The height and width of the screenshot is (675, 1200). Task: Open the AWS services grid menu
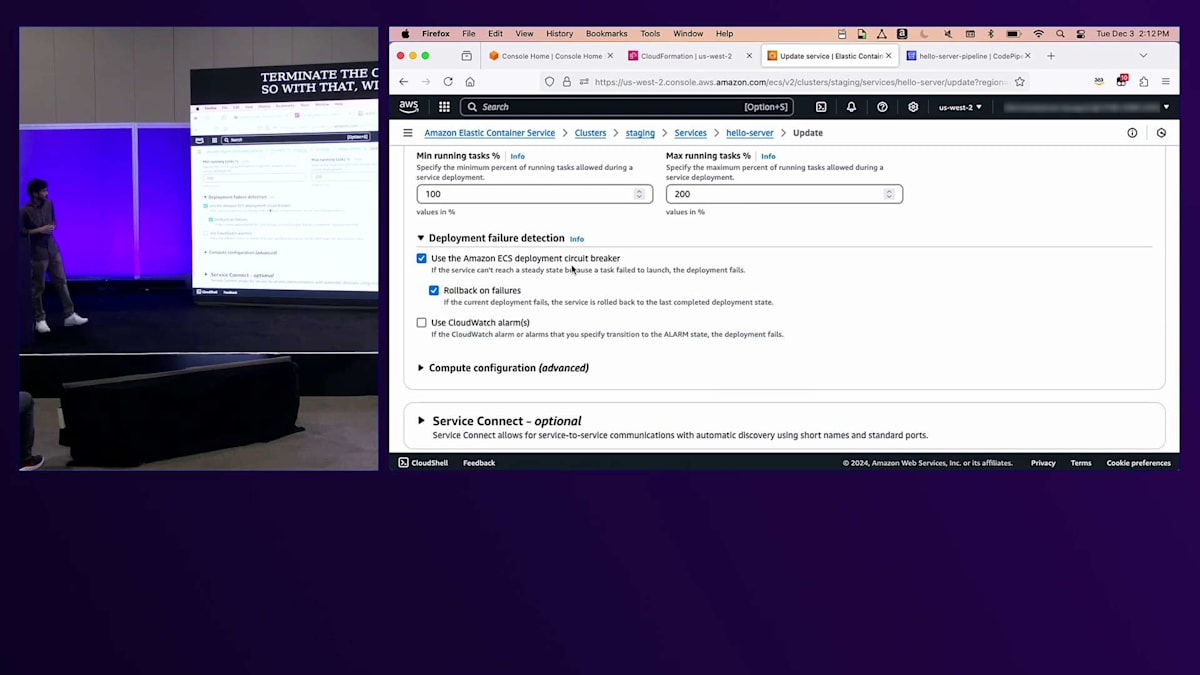[x=444, y=107]
